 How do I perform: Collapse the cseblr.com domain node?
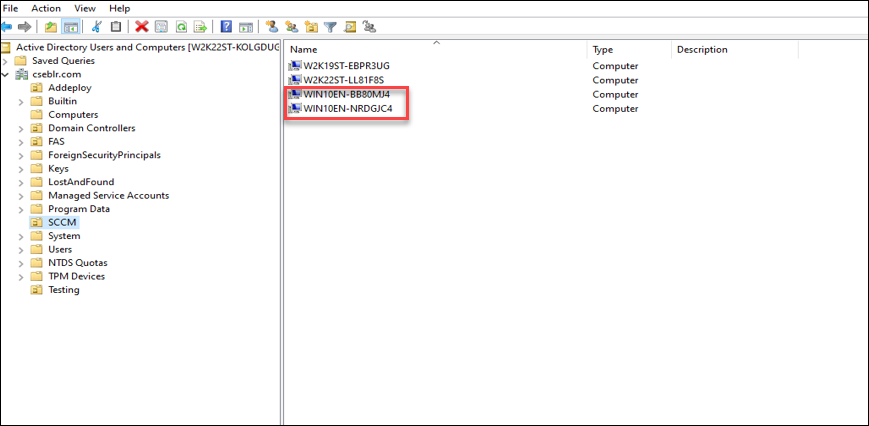click(x=6, y=74)
